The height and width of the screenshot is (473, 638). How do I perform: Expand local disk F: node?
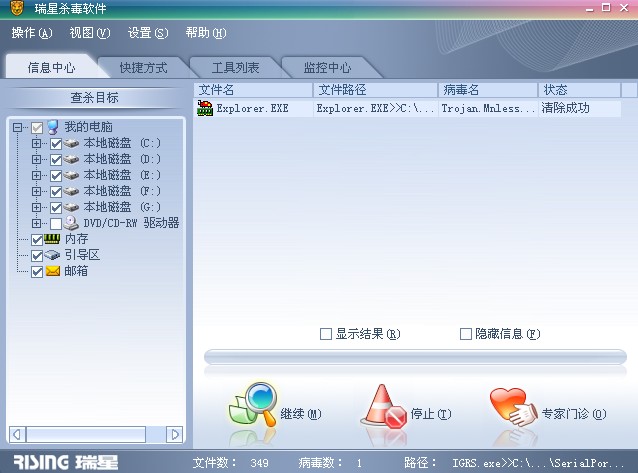pos(36,192)
